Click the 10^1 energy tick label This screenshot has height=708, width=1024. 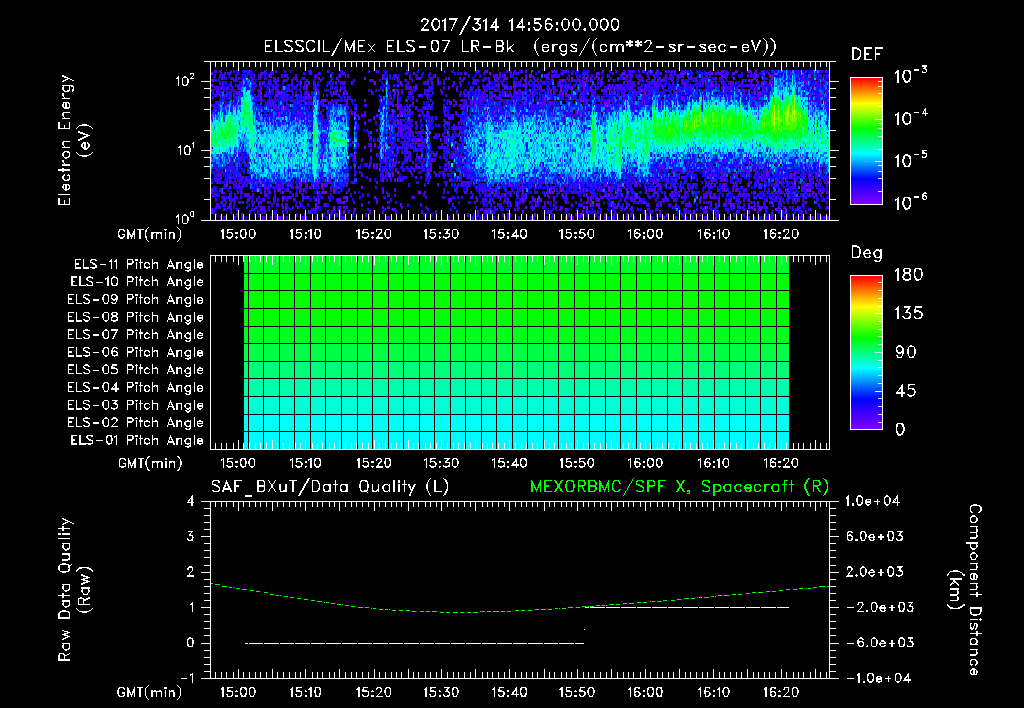185,150
